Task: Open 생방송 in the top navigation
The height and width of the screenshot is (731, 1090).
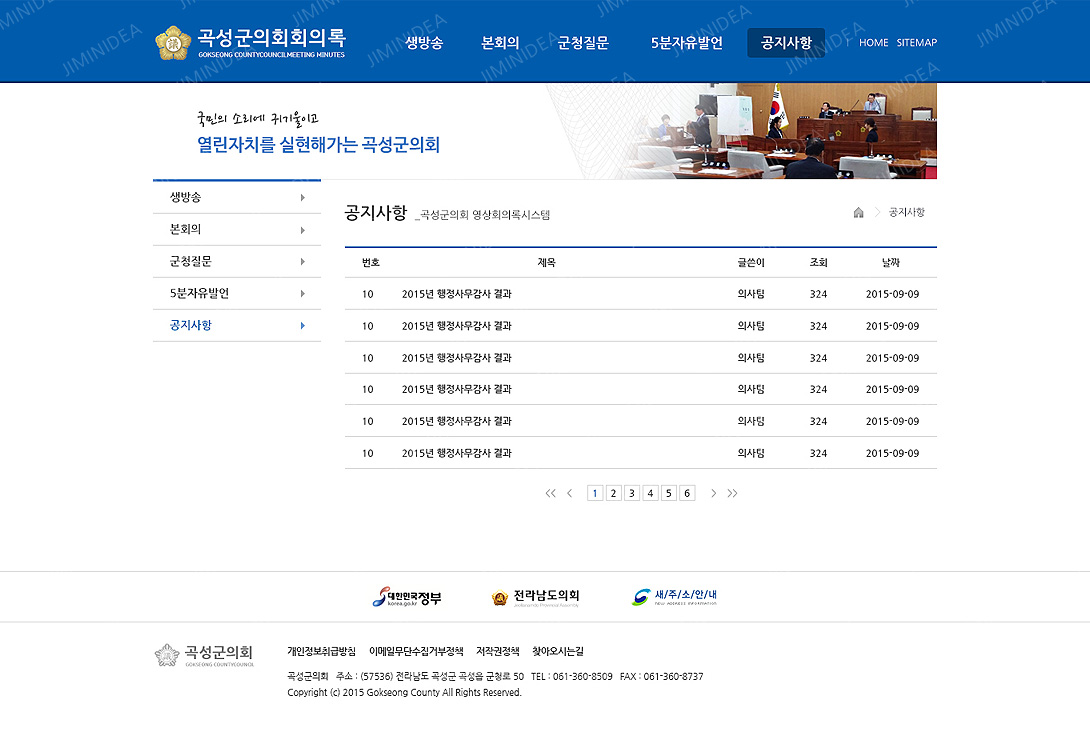Action: coord(424,43)
